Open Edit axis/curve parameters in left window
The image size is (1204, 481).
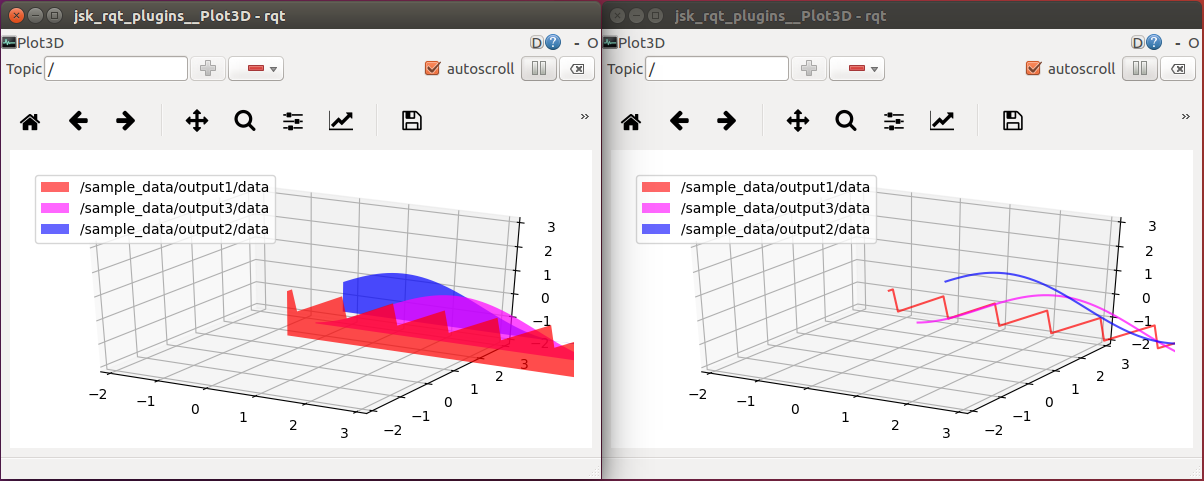[341, 121]
